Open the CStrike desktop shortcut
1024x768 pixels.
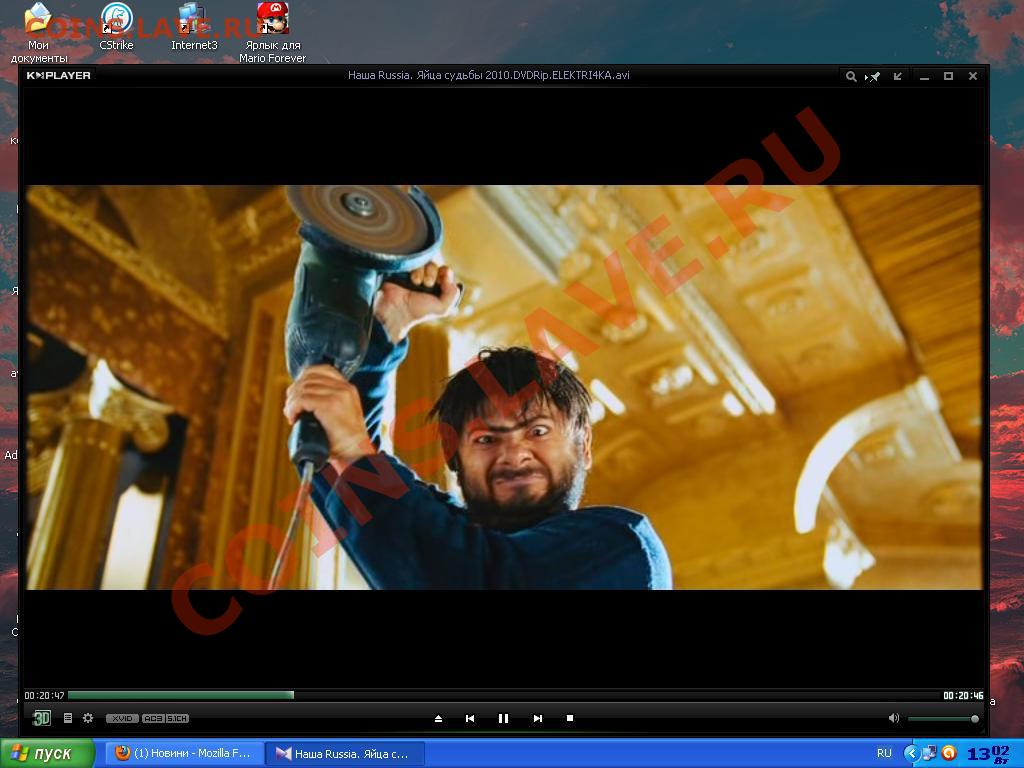(x=116, y=28)
